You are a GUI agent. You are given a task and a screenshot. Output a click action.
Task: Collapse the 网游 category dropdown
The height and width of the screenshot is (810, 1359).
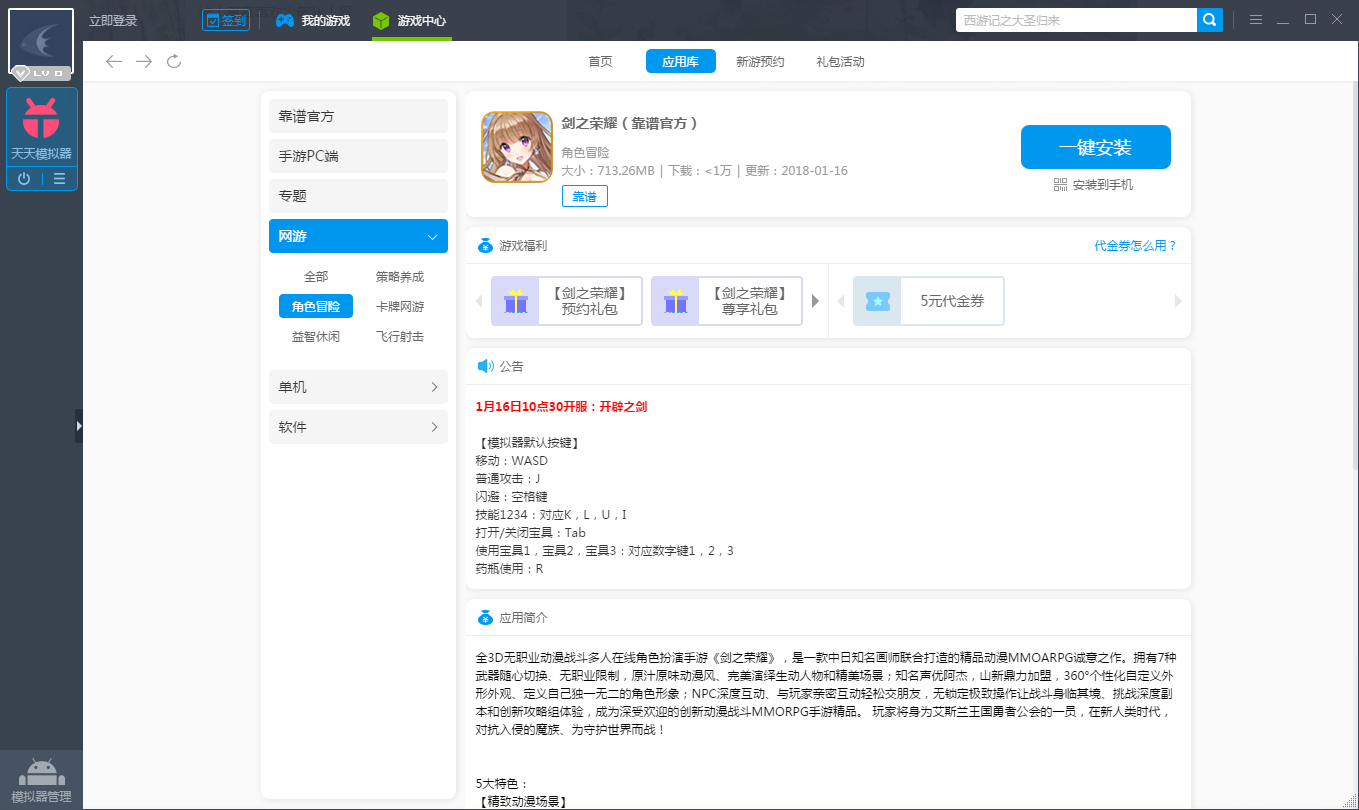358,236
